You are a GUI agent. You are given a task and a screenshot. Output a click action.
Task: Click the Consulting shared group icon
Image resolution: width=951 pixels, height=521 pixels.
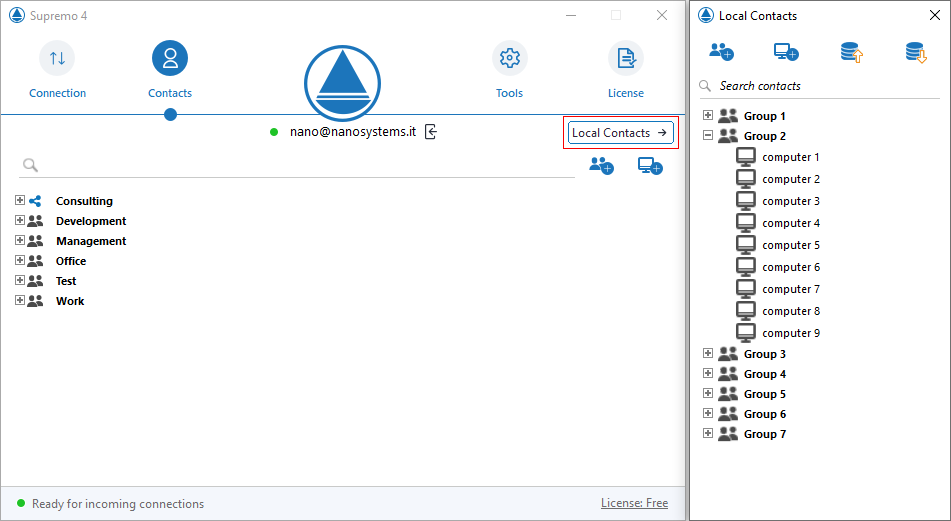point(35,201)
